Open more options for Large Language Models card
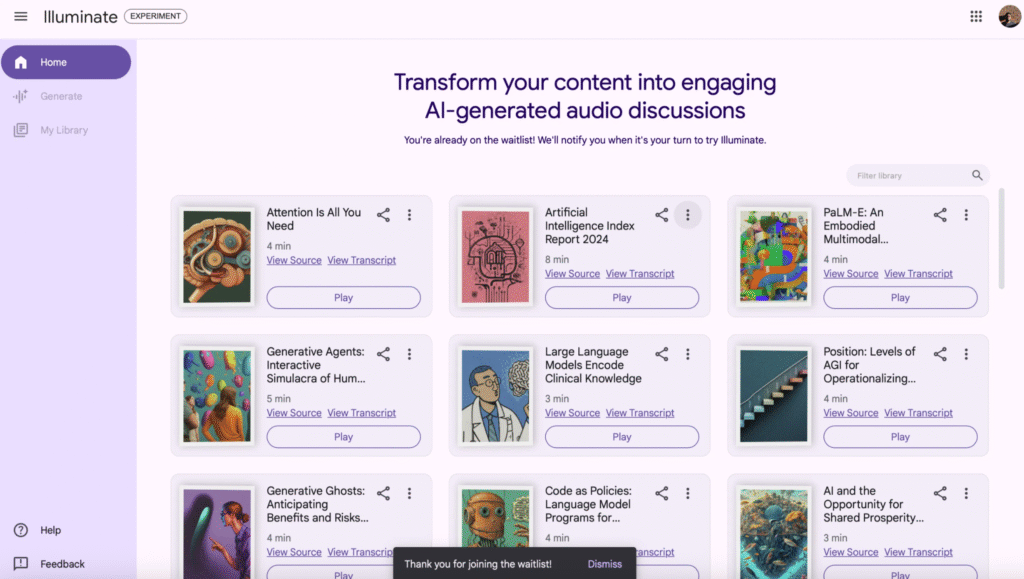Image resolution: width=1024 pixels, height=579 pixels. pos(688,354)
